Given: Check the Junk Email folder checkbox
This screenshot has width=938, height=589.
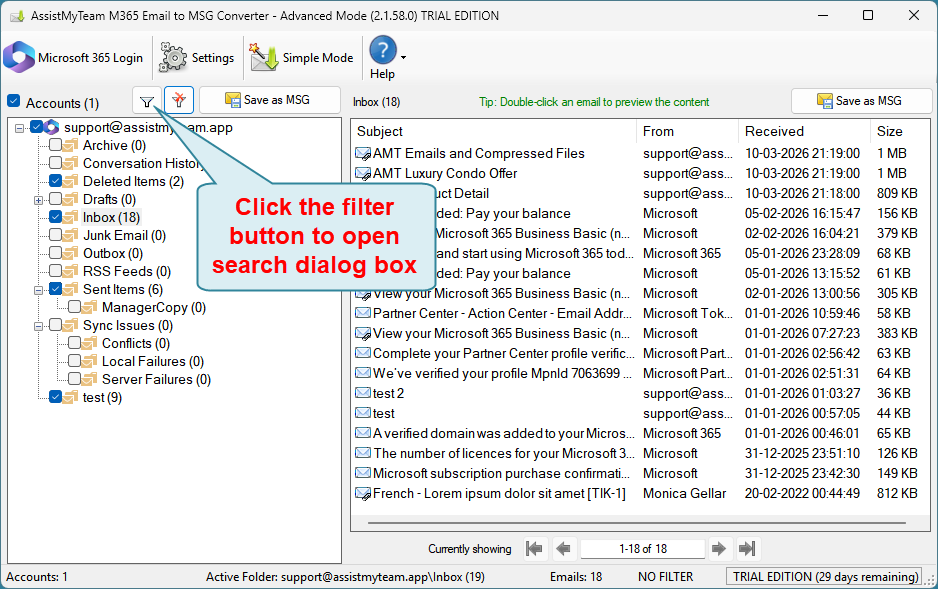Looking at the screenshot, I should point(56,234).
